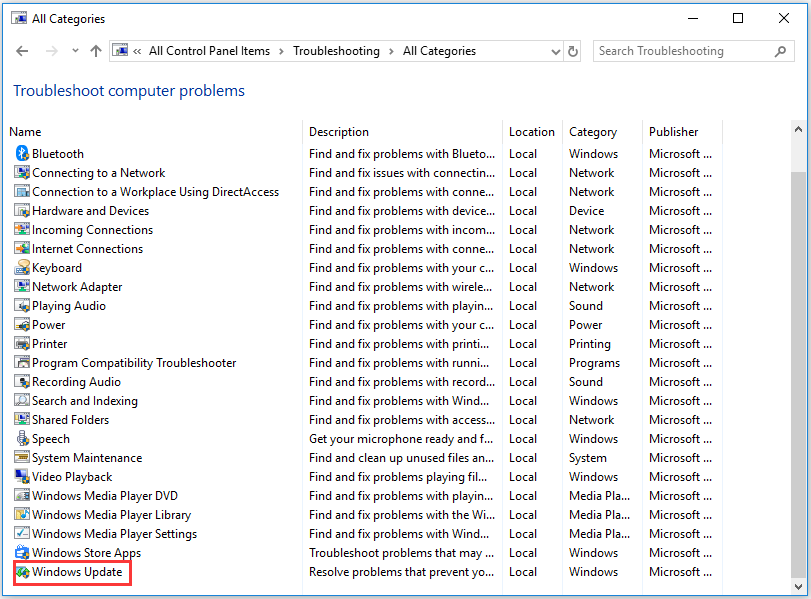Go back with the back arrow
This screenshot has height=599, width=811.
click(22, 51)
